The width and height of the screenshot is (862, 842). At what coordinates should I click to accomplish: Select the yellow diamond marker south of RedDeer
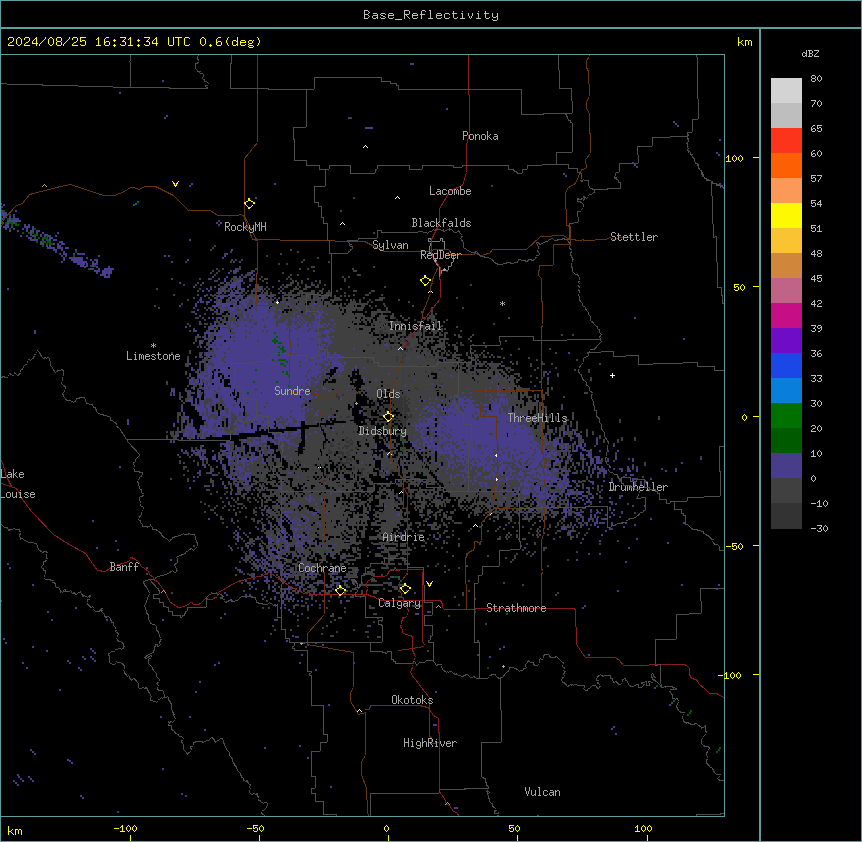(x=426, y=281)
